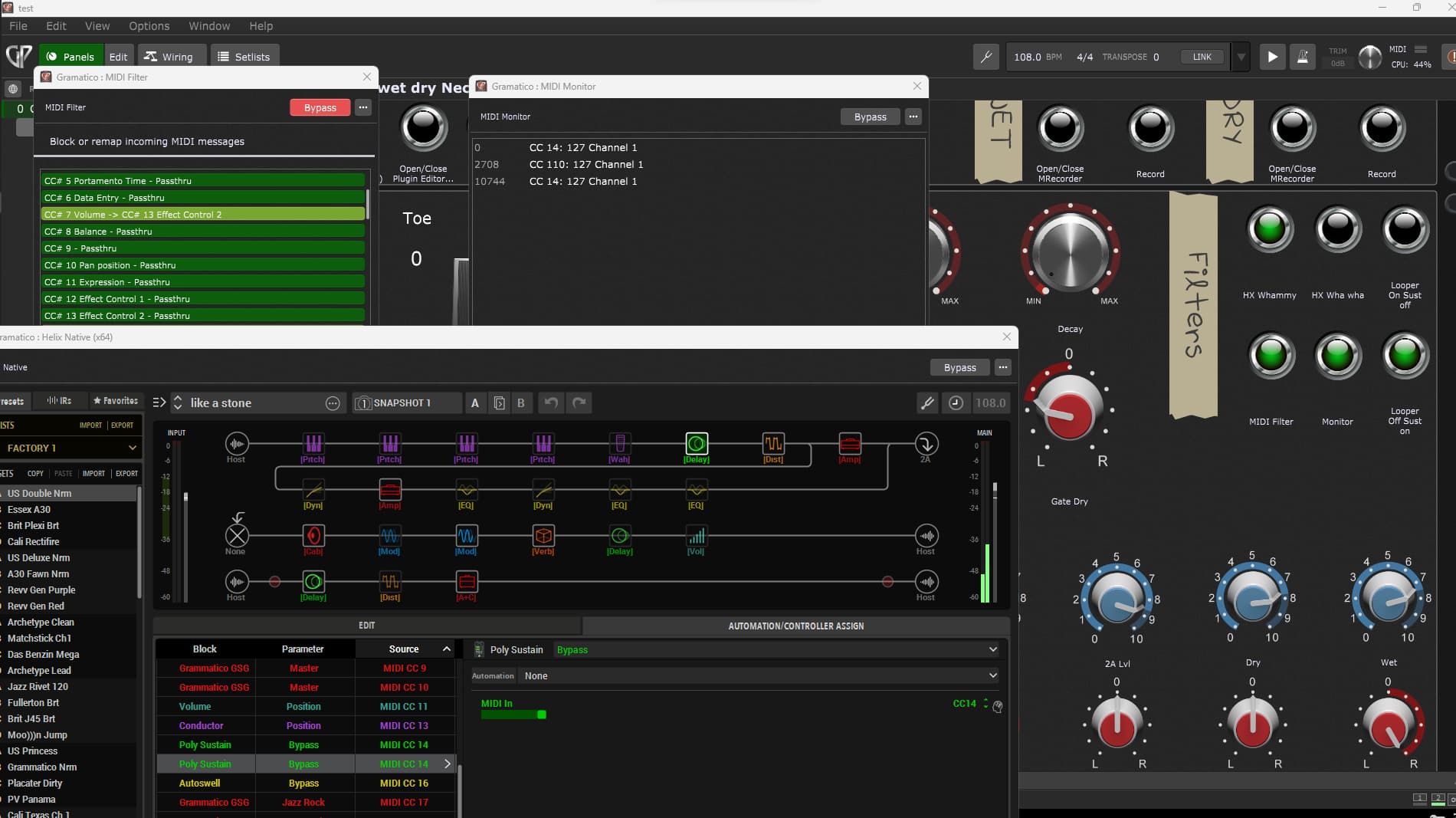This screenshot has width=1456, height=818.
Task: Click the LINK button in transport bar
Action: pos(1202,57)
